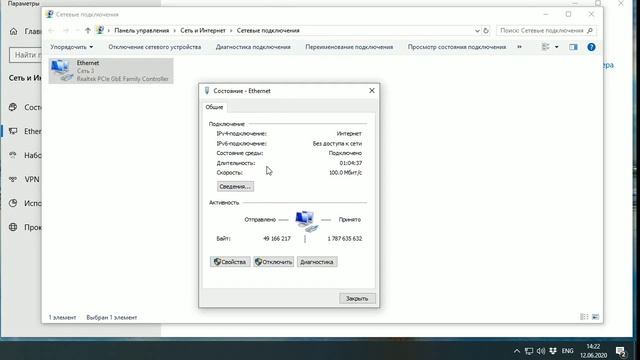Open view options dropdown arrow
Screen dimensions: 640x360
click(x=556, y=47)
